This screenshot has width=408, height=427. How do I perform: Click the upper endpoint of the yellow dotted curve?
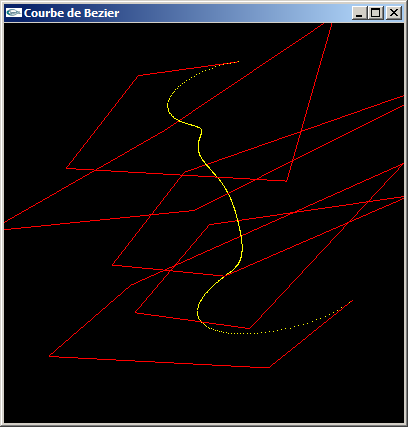(x=238, y=61)
